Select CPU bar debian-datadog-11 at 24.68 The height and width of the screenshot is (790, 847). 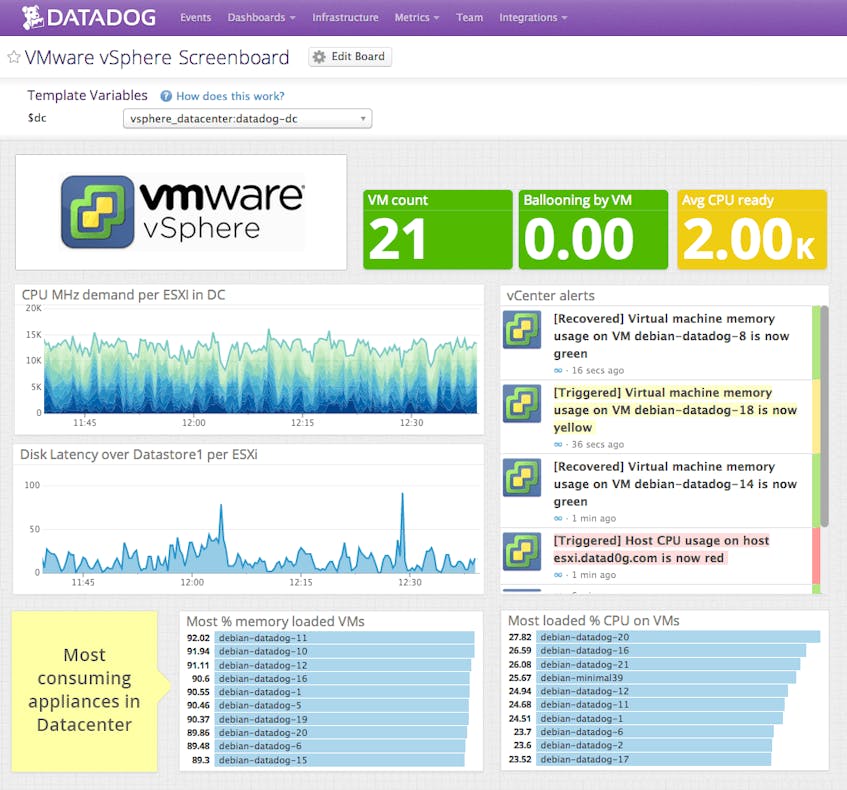coord(661,705)
